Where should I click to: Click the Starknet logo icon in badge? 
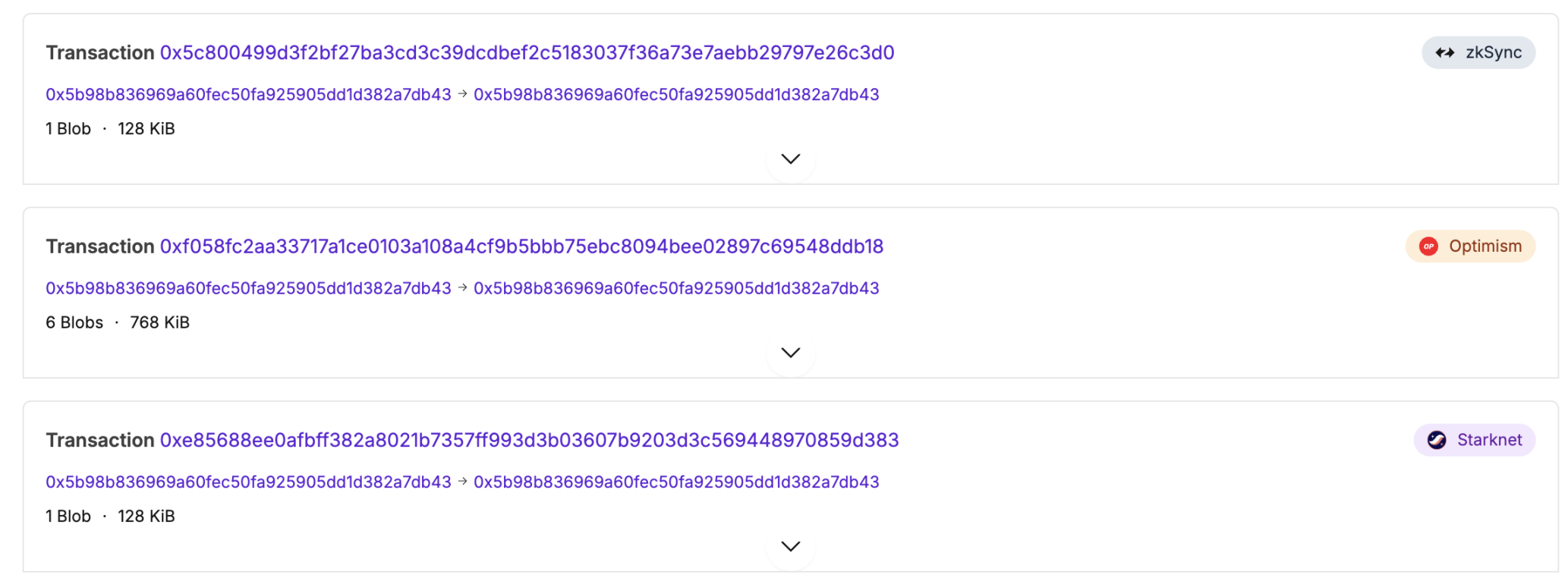[1437, 441]
